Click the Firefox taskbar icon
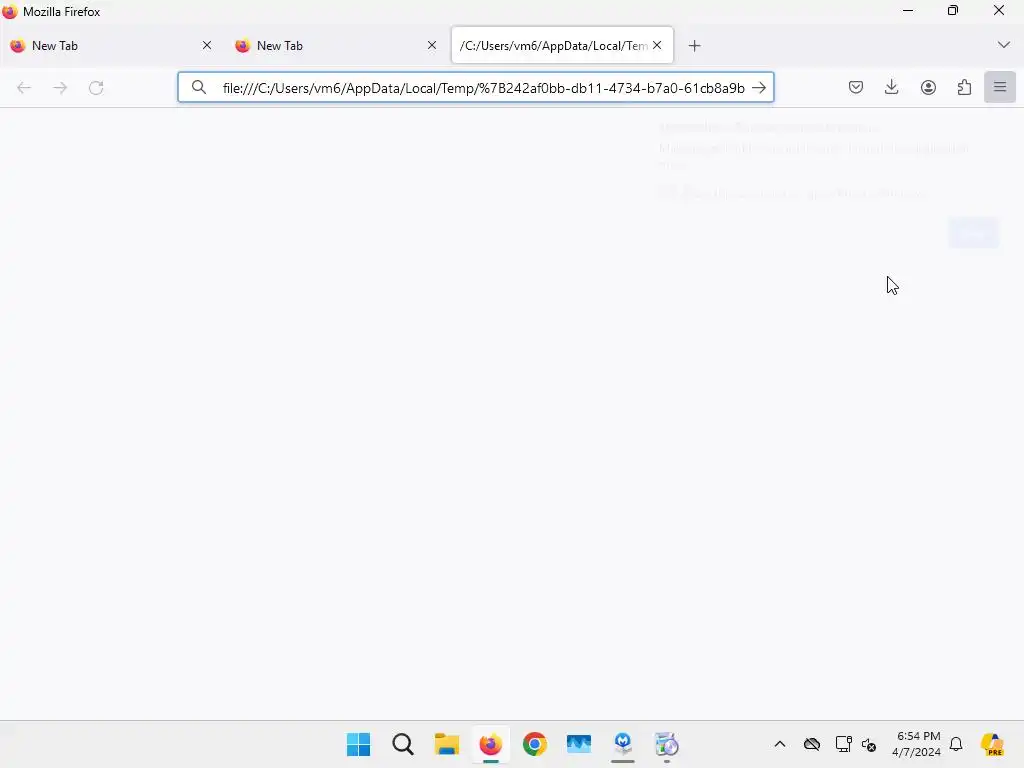The image size is (1024, 768). tap(490, 744)
